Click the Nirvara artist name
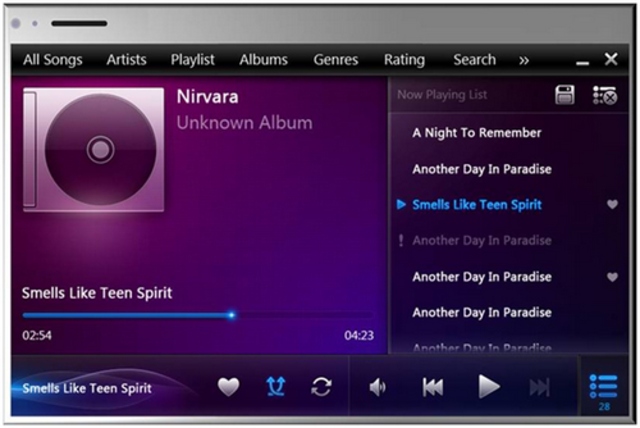Screen dimensions: 640x428 pyautogui.click(x=207, y=97)
